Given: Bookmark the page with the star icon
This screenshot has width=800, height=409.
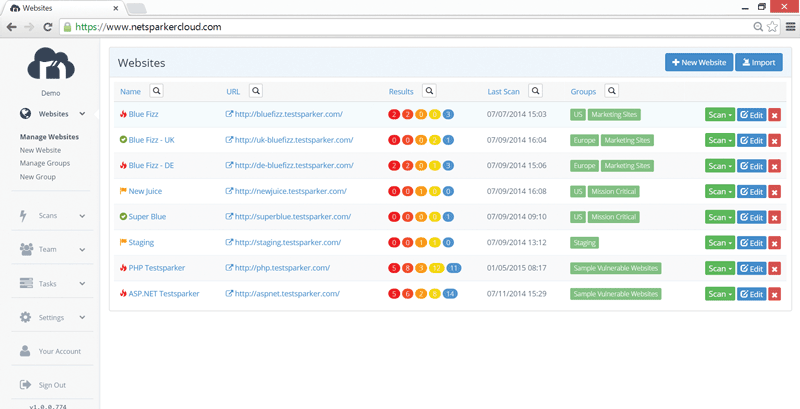Looking at the screenshot, I should click(x=772, y=27).
